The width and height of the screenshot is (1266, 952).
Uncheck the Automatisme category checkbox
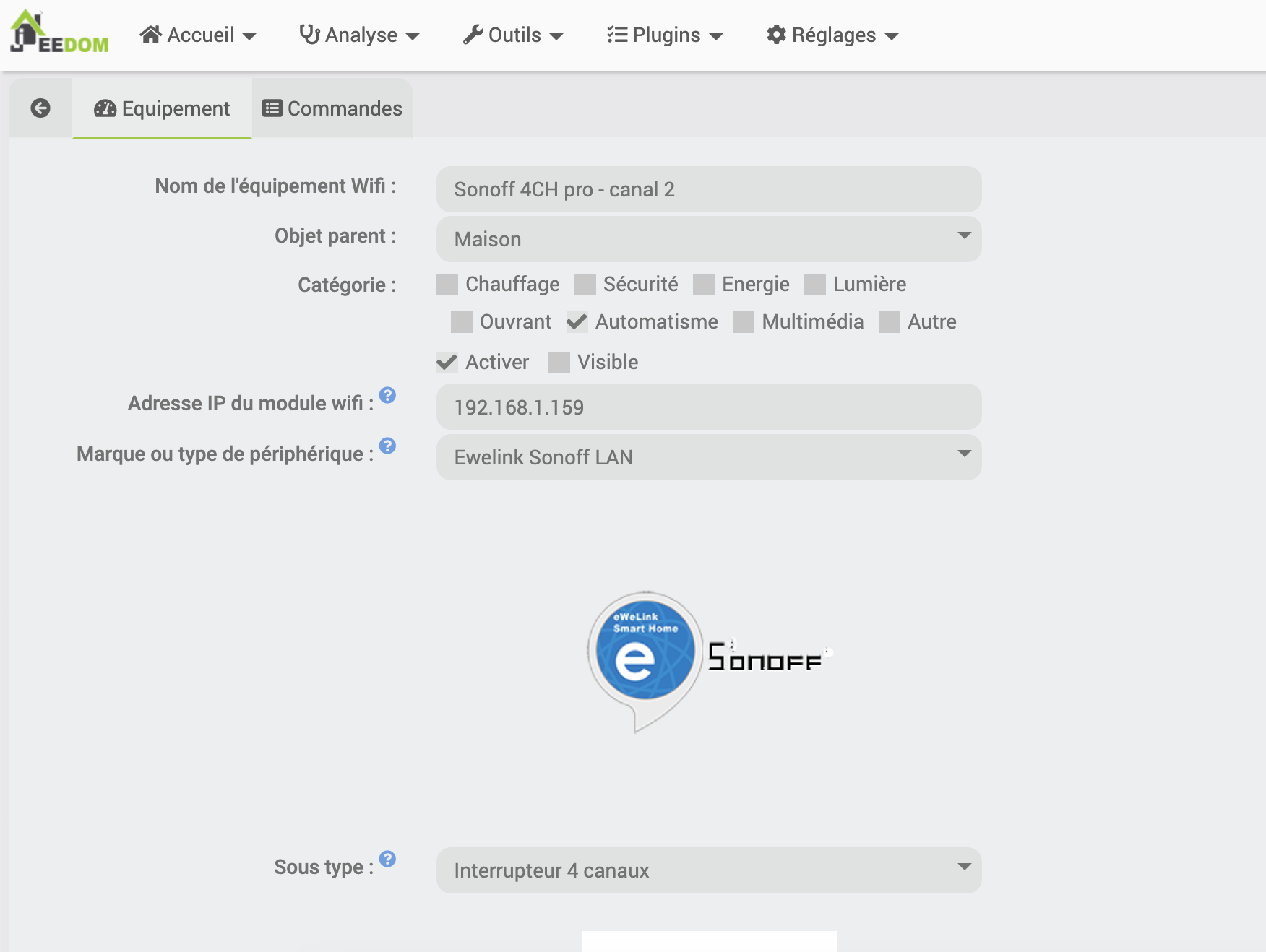(x=577, y=322)
